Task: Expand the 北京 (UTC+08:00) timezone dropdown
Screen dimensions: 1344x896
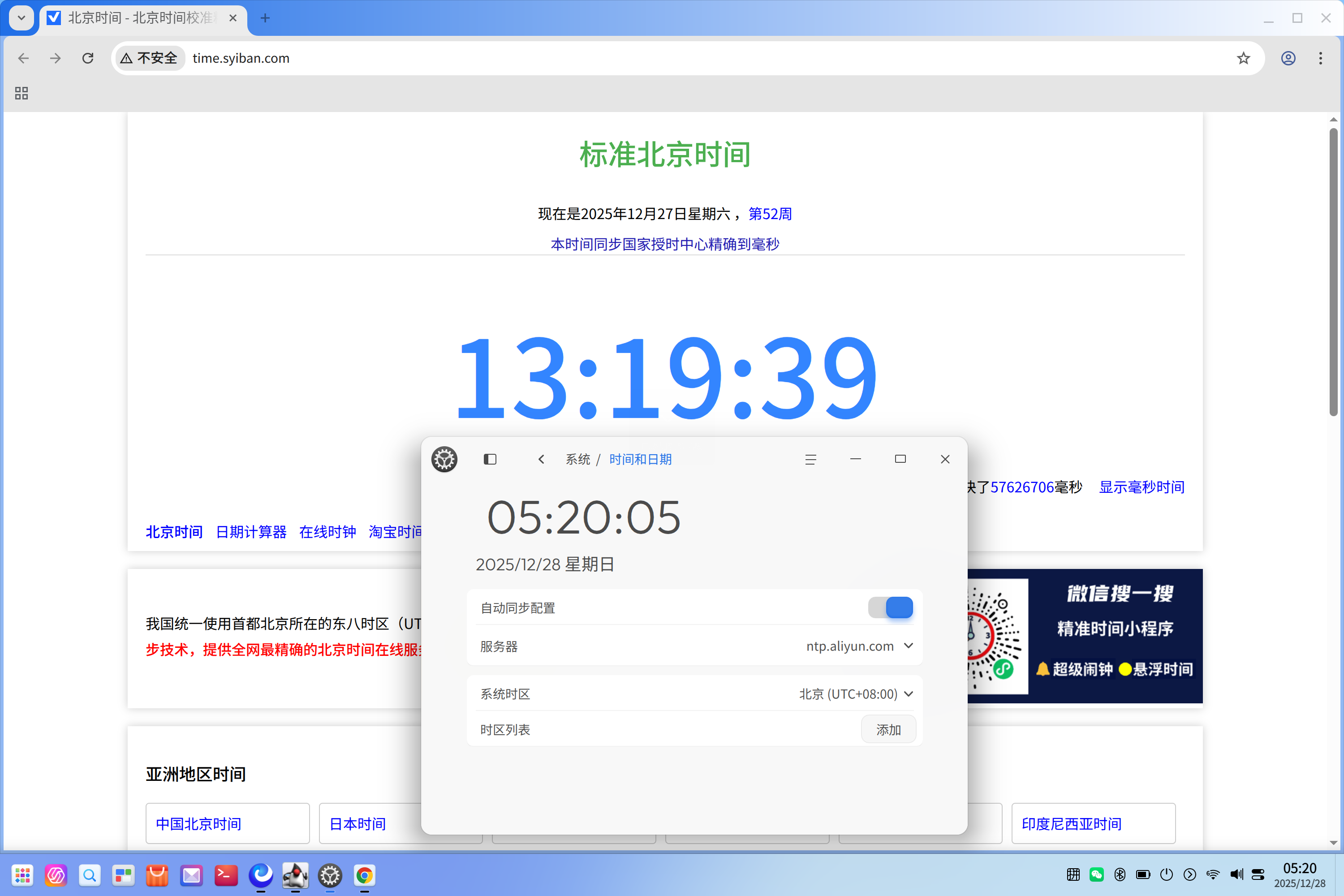Action: [856, 694]
